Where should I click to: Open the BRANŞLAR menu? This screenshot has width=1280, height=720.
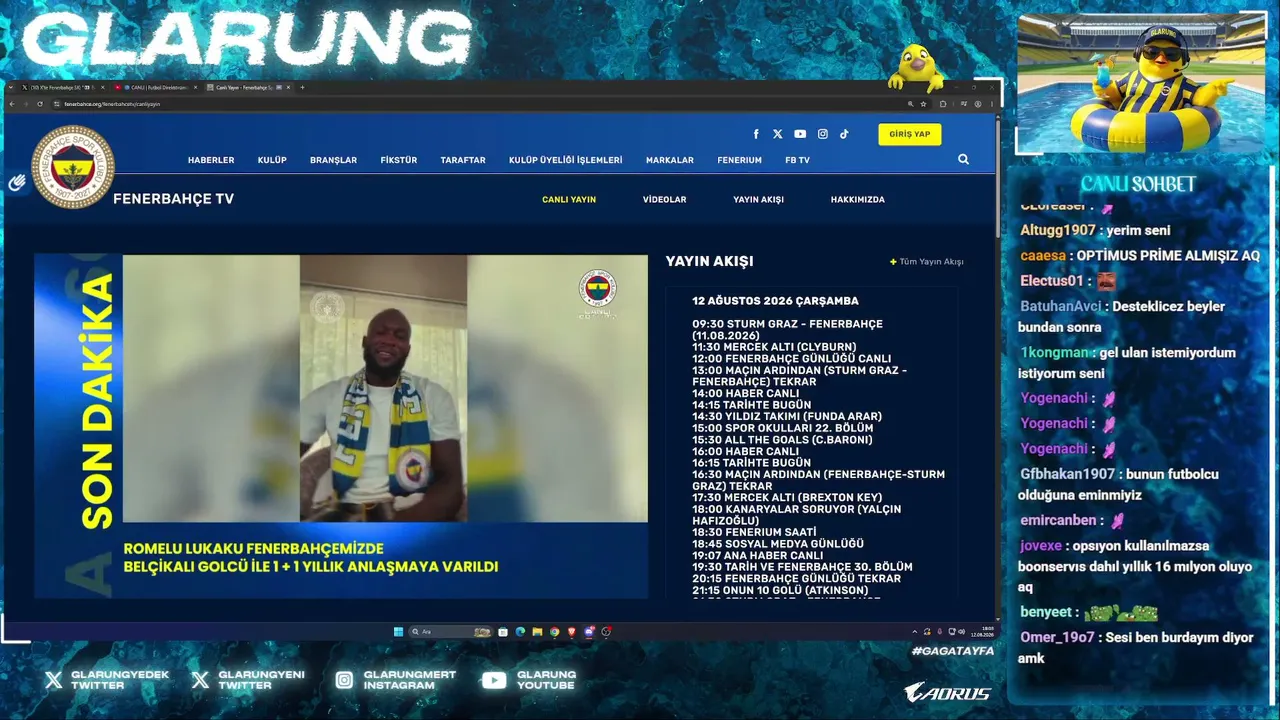click(x=333, y=160)
